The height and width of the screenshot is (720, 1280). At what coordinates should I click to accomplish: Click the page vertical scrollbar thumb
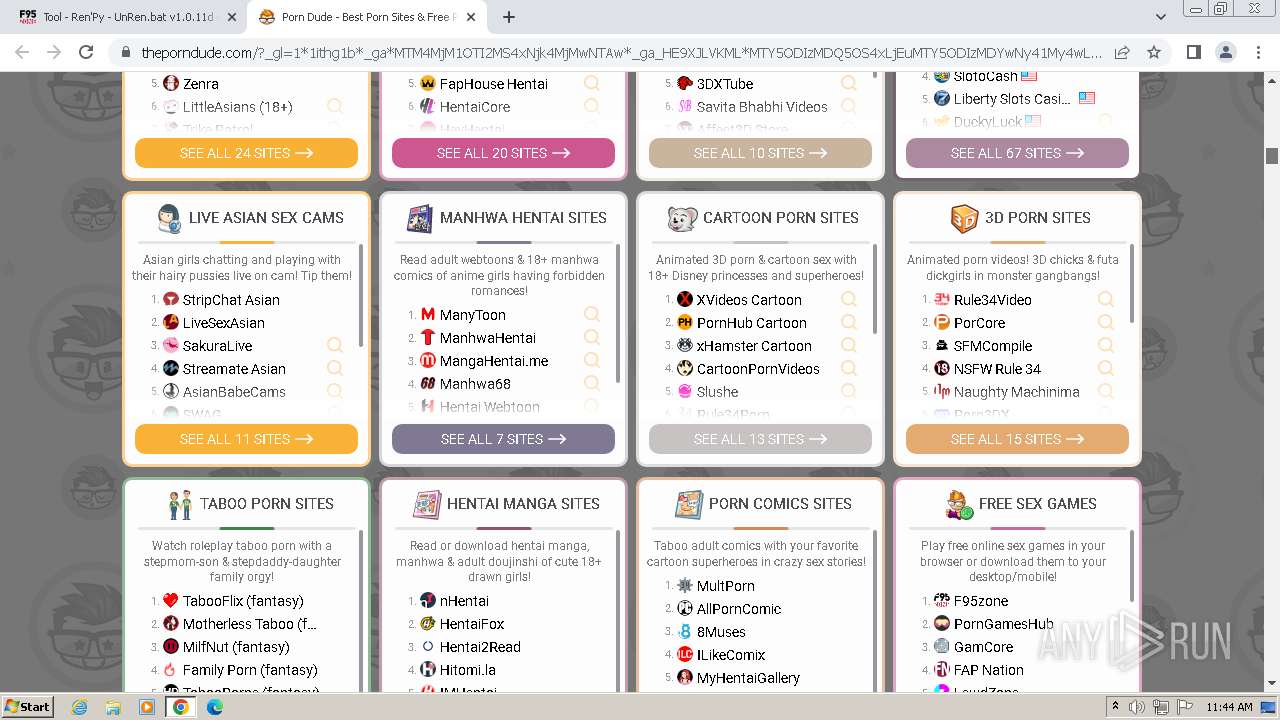coord(1272,156)
